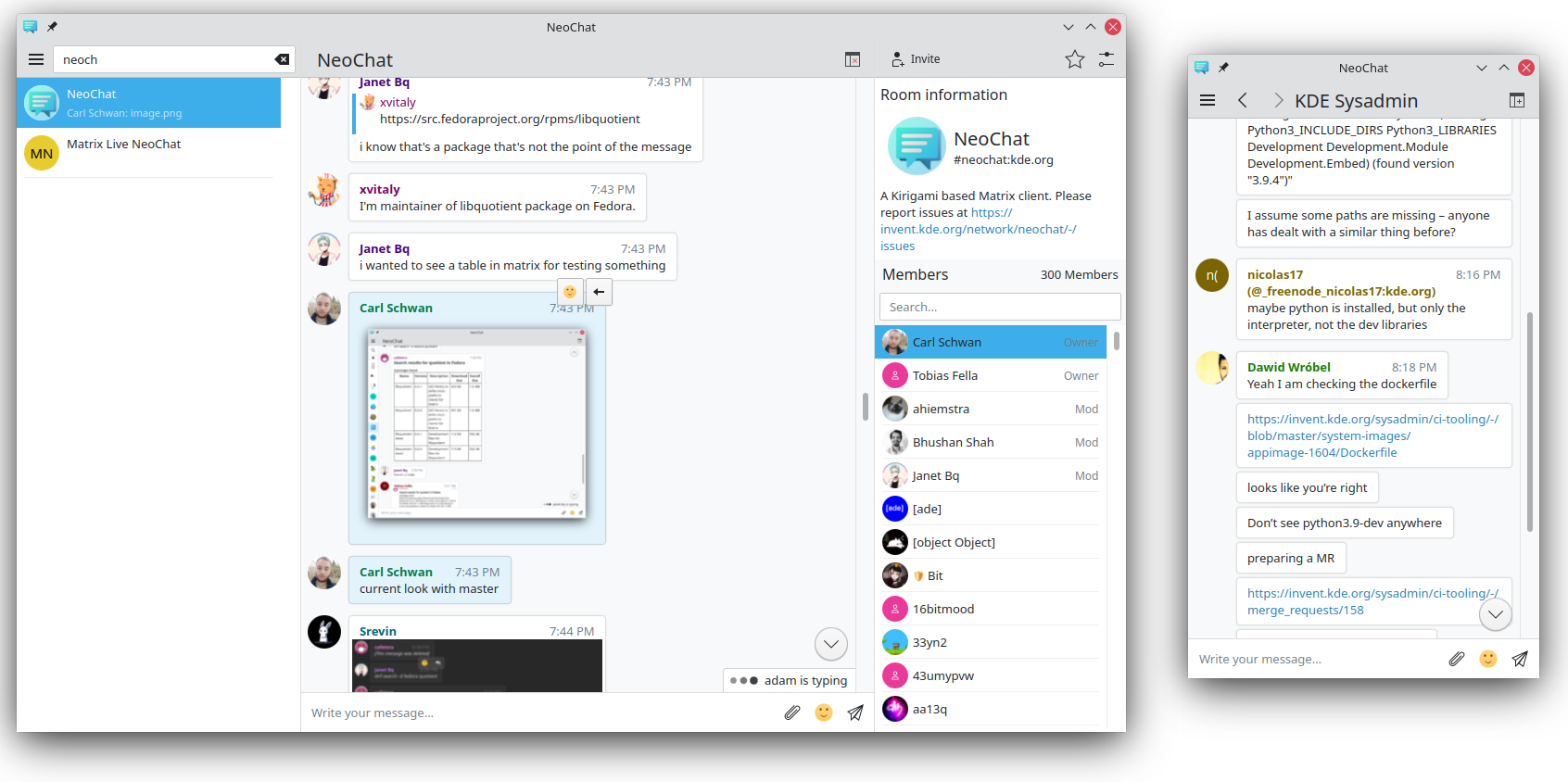Open room settings sliders icon
Viewport: 1568px width, 782px height.
coord(1106,59)
